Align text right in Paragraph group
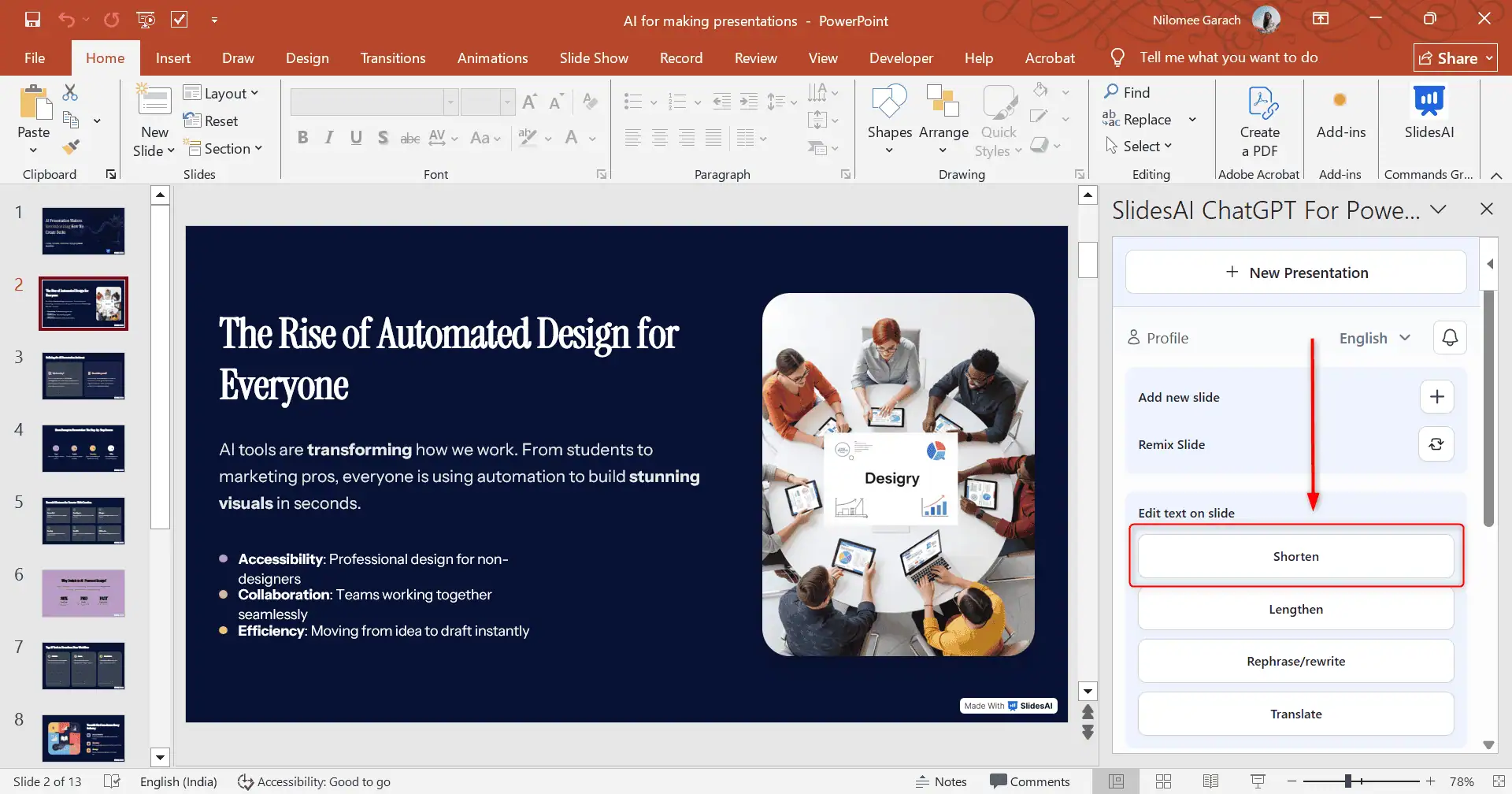This screenshot has height=794, width=1512. click(687, 138)
